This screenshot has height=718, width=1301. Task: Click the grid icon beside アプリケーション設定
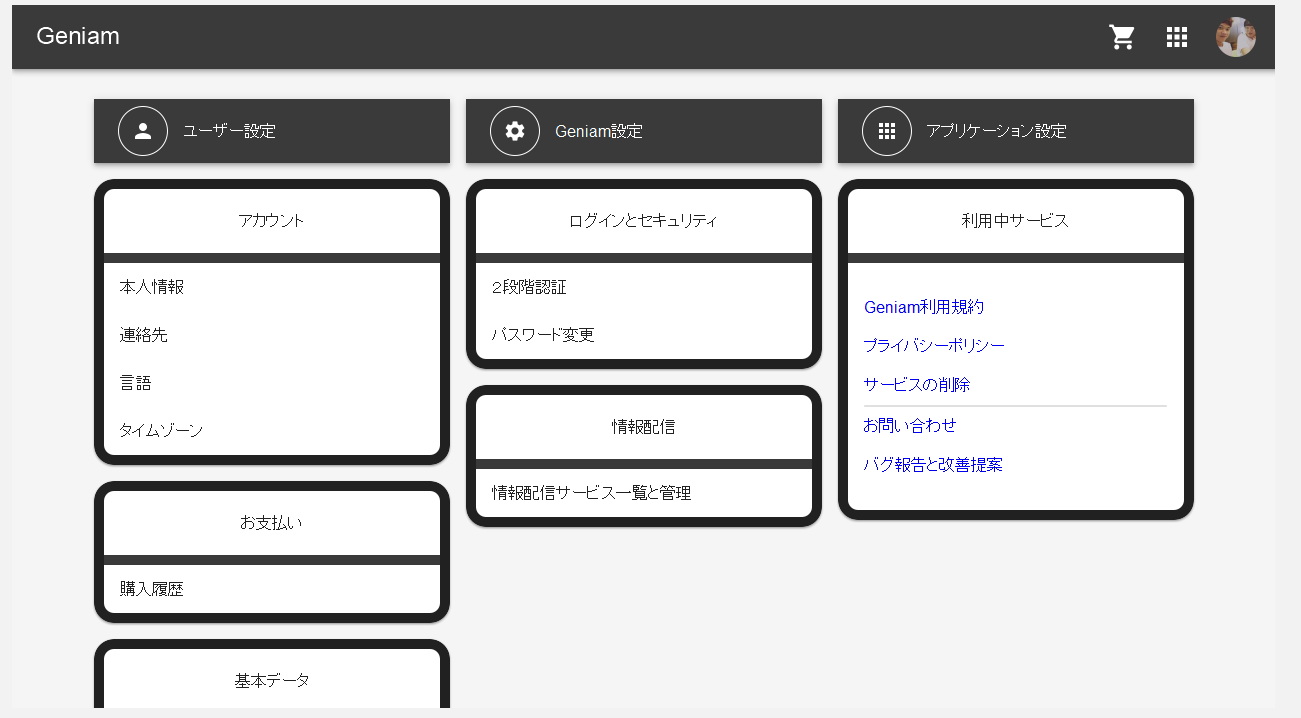click(x=886, y=131)
